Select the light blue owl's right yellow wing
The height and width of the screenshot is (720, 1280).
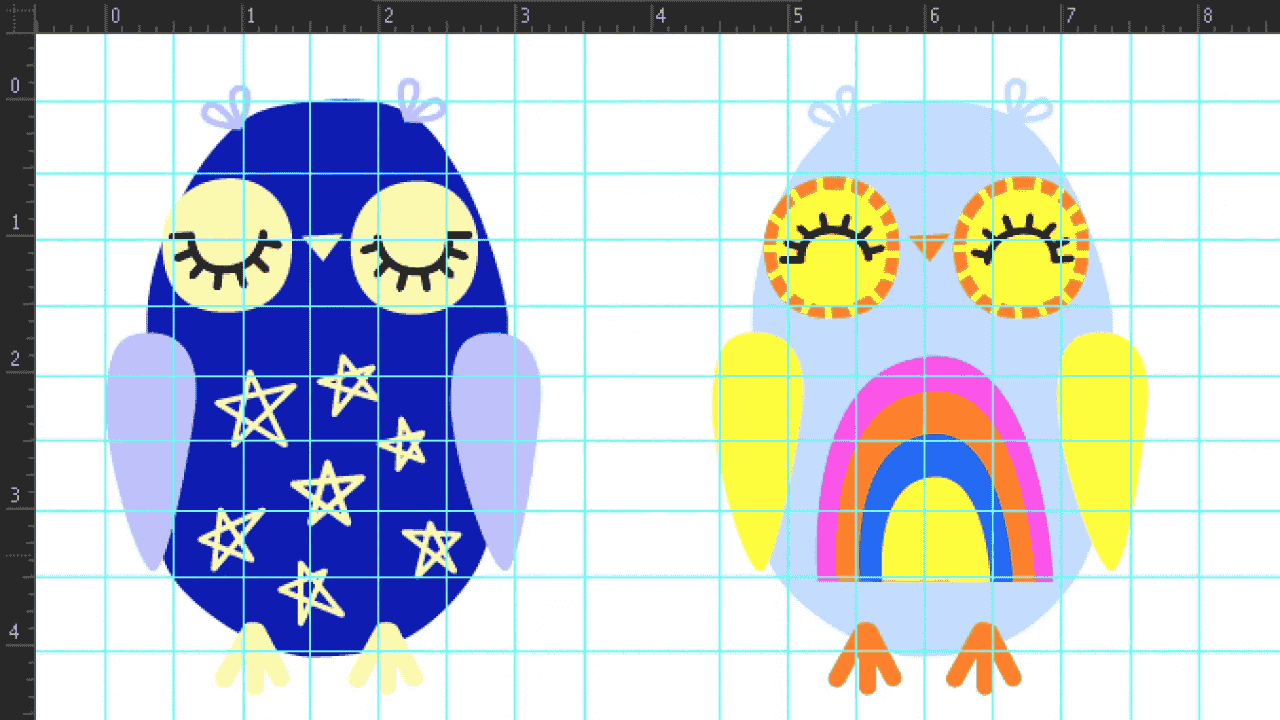tap(1103, 440)
